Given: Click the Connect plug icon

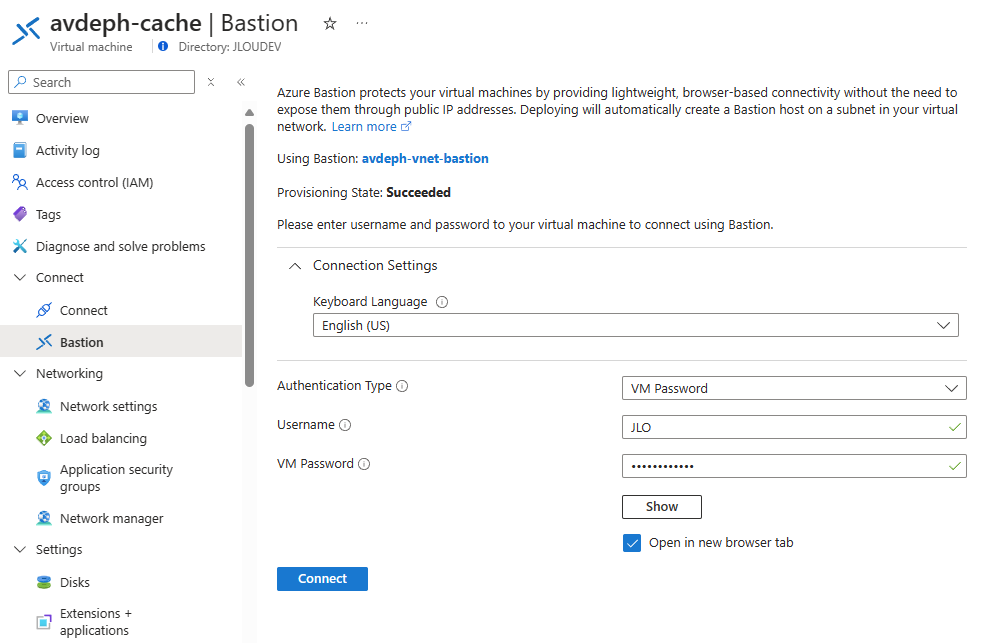Looking at the screenshot, I should pos(44,310).
